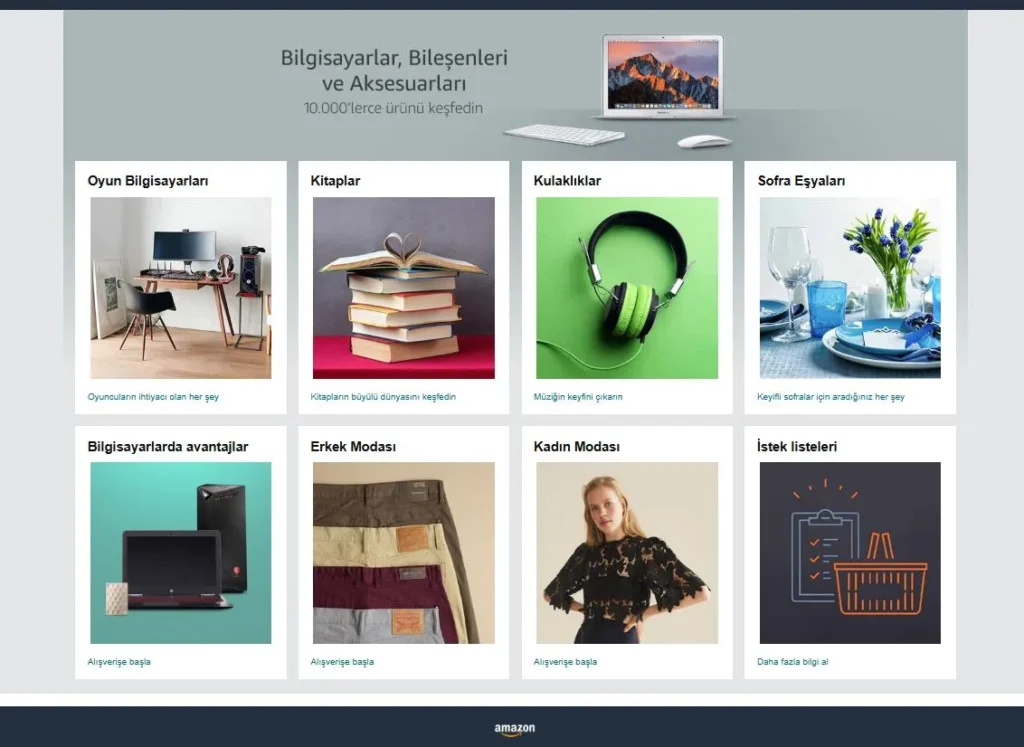Click the 'Müziğin keyfini çıkarın' link
The width and height of the screenshot is (1024, 747).
(578, 397)
